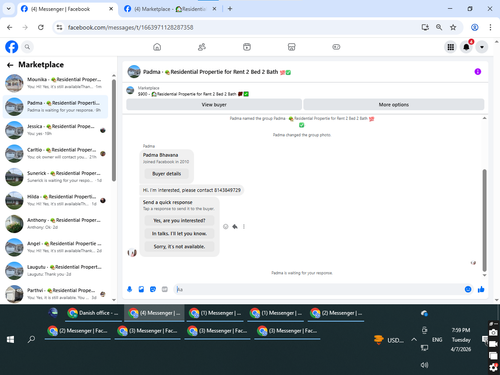Screen dimensions: 500x375
Task: Send 'In talks. I'll let you know.' reply
Action: (179, 234)
